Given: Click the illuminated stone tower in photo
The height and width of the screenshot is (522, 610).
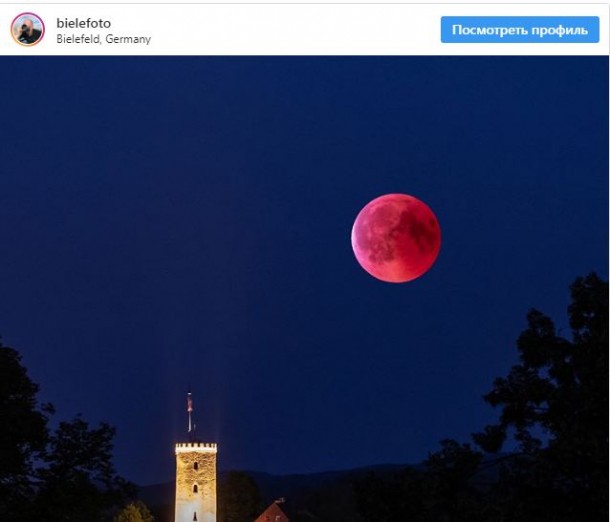Looking at the screenshot, I should click(x=196, y=482).
